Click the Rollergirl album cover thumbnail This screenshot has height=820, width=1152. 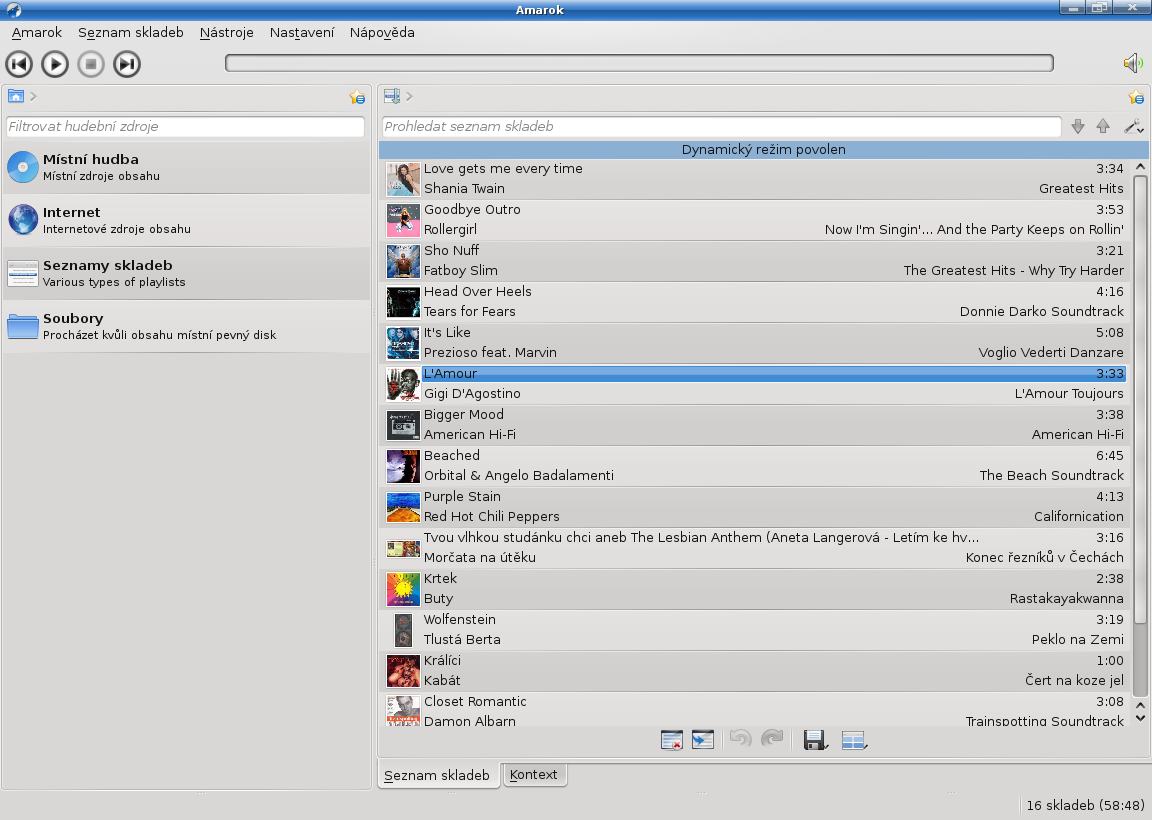(403, 220)
